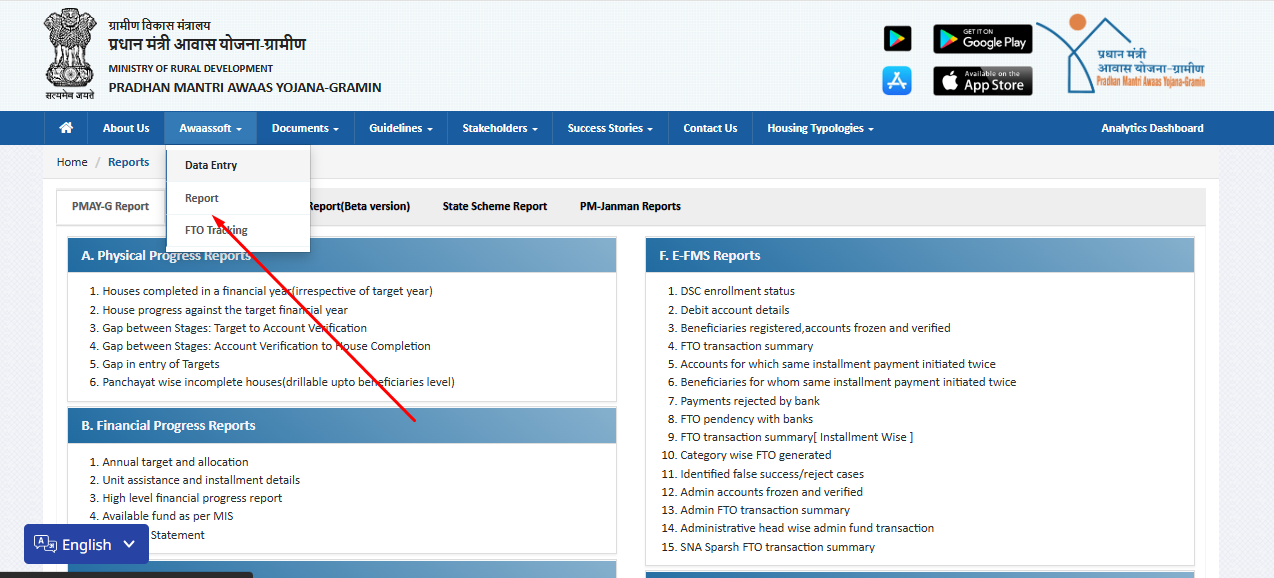Expand Housing Typologies menu
Viewport: 1274px width, 578px height.
tap(820, 128)
